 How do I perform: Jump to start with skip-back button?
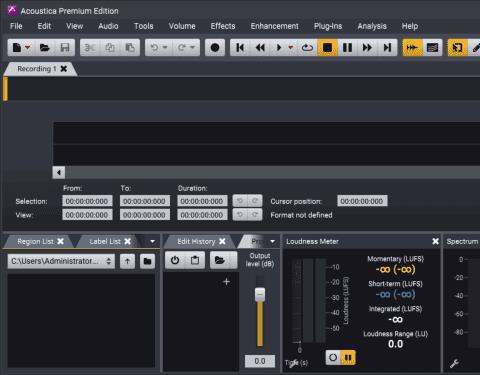click(x=240, y=48)
